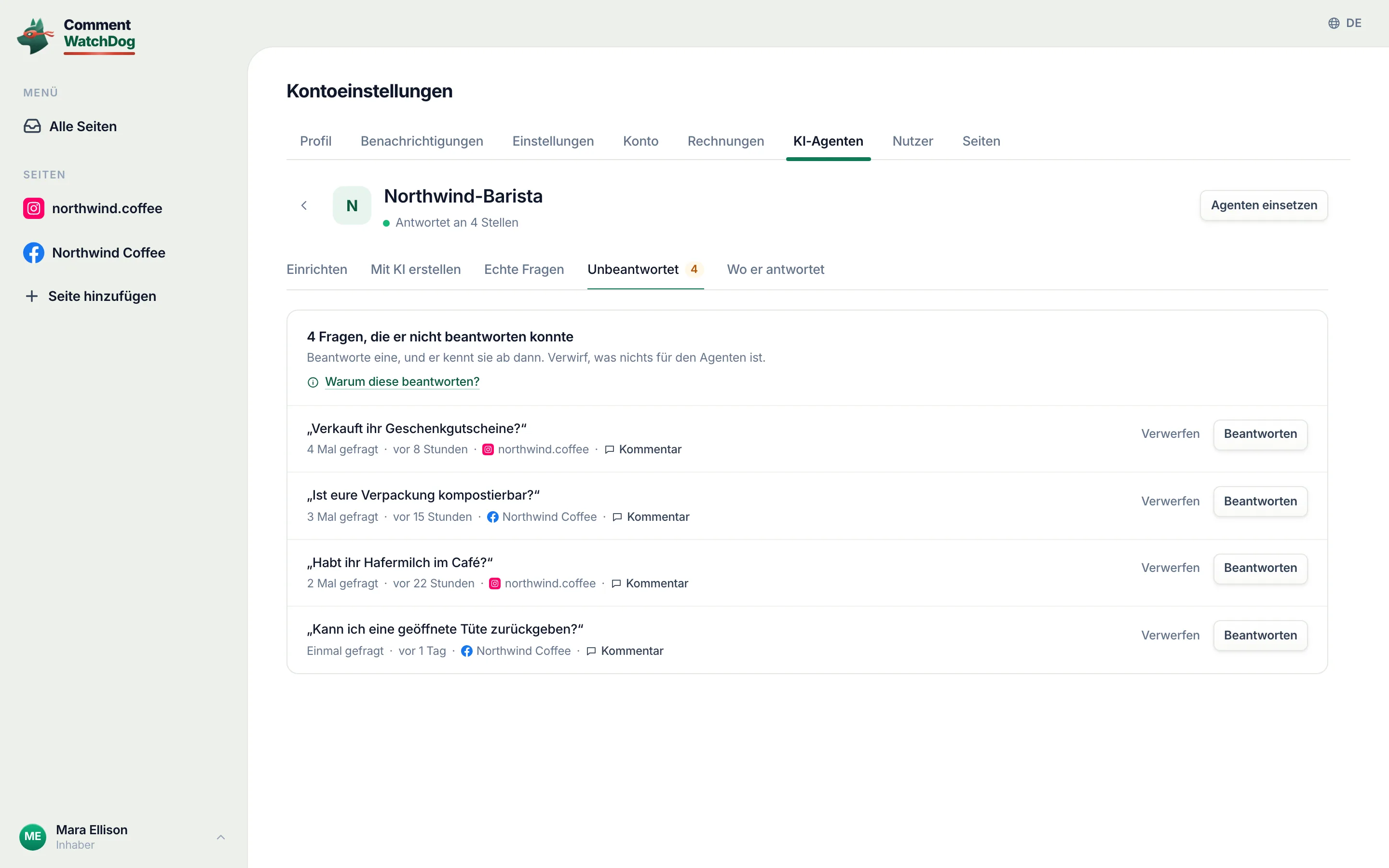Open the Rechnungen tab

725,141
